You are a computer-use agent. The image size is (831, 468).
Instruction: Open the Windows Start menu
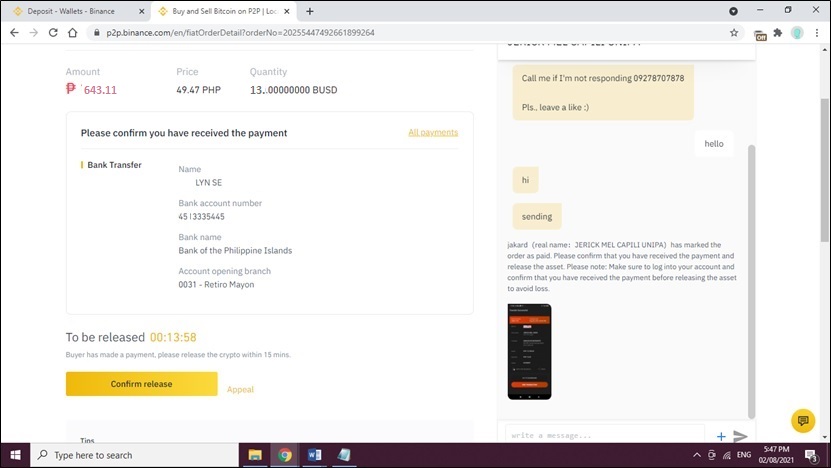15,455
